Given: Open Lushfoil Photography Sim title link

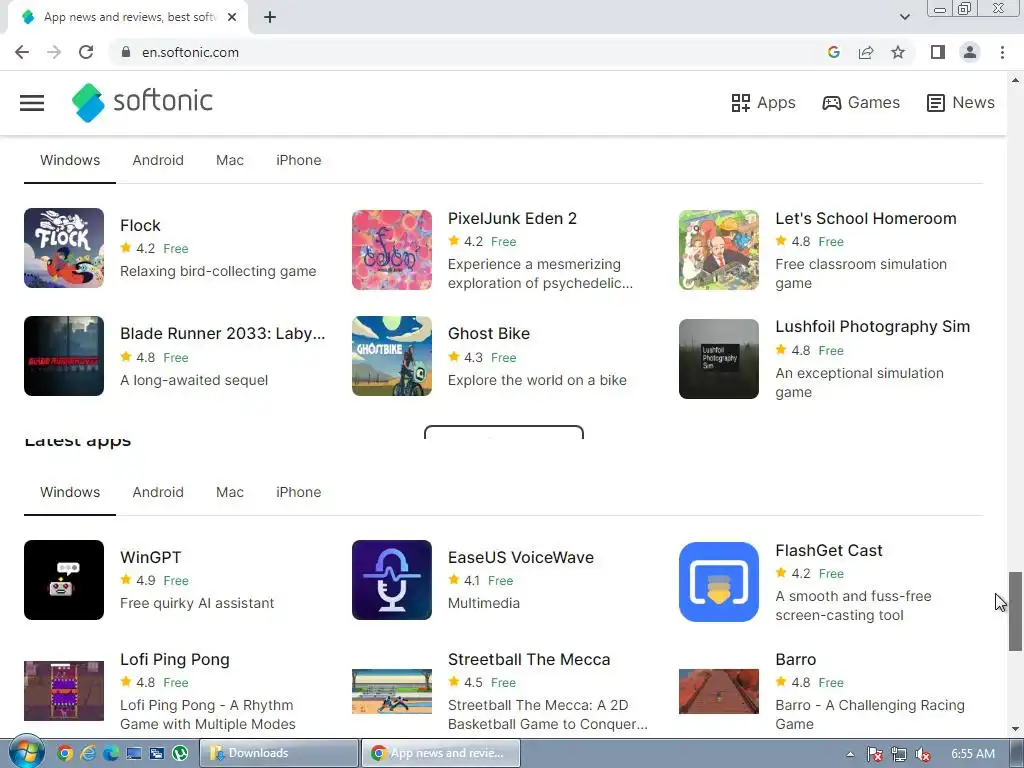Looking at the screenshot, I should [x=872, y=327].
